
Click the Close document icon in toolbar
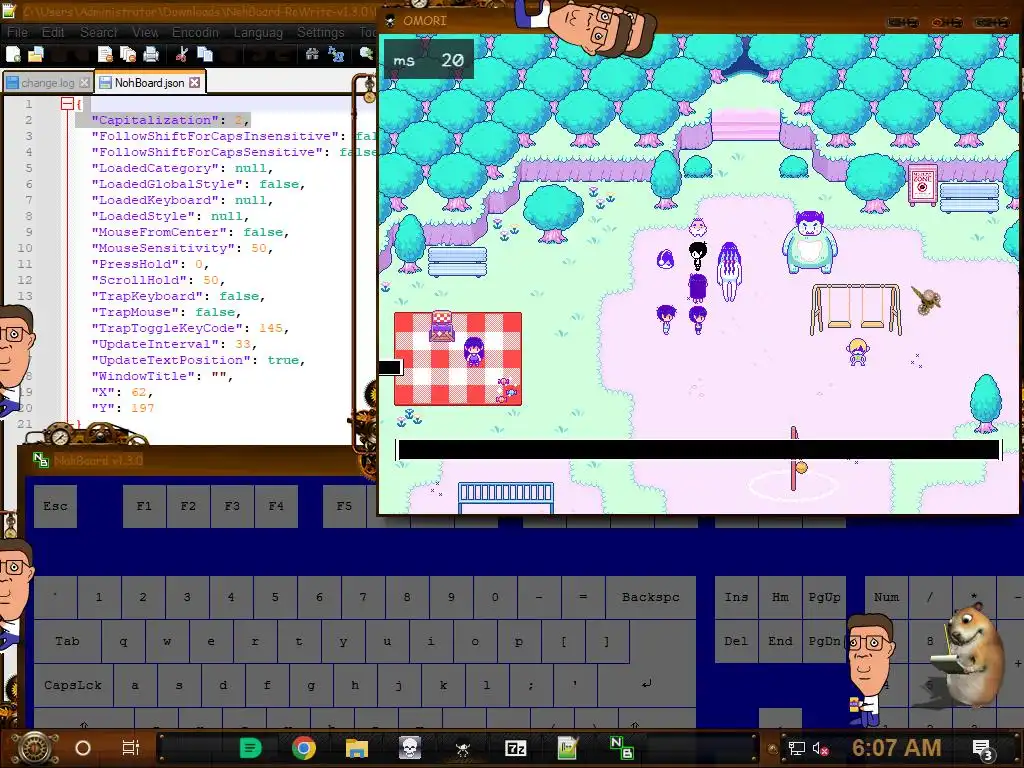(105, 55)
